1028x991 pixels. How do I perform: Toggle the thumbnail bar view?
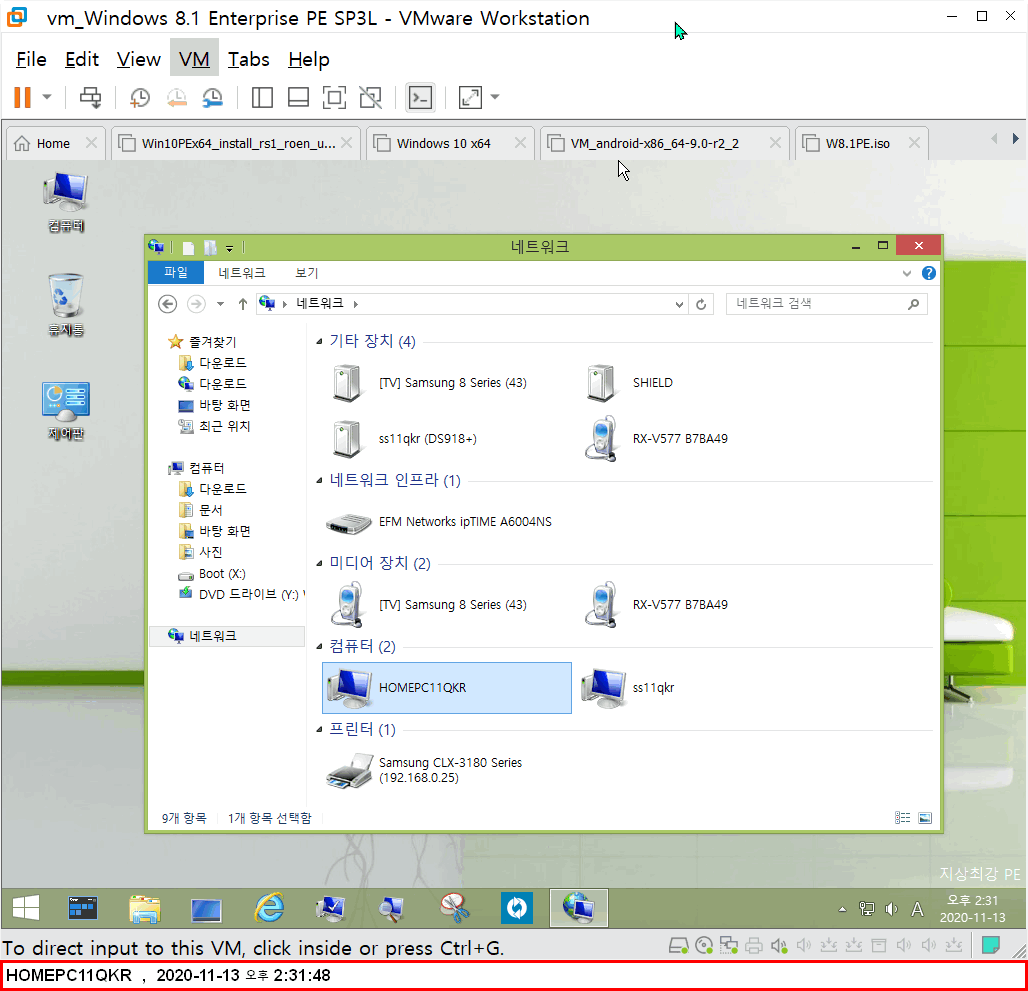pos(298,98)
